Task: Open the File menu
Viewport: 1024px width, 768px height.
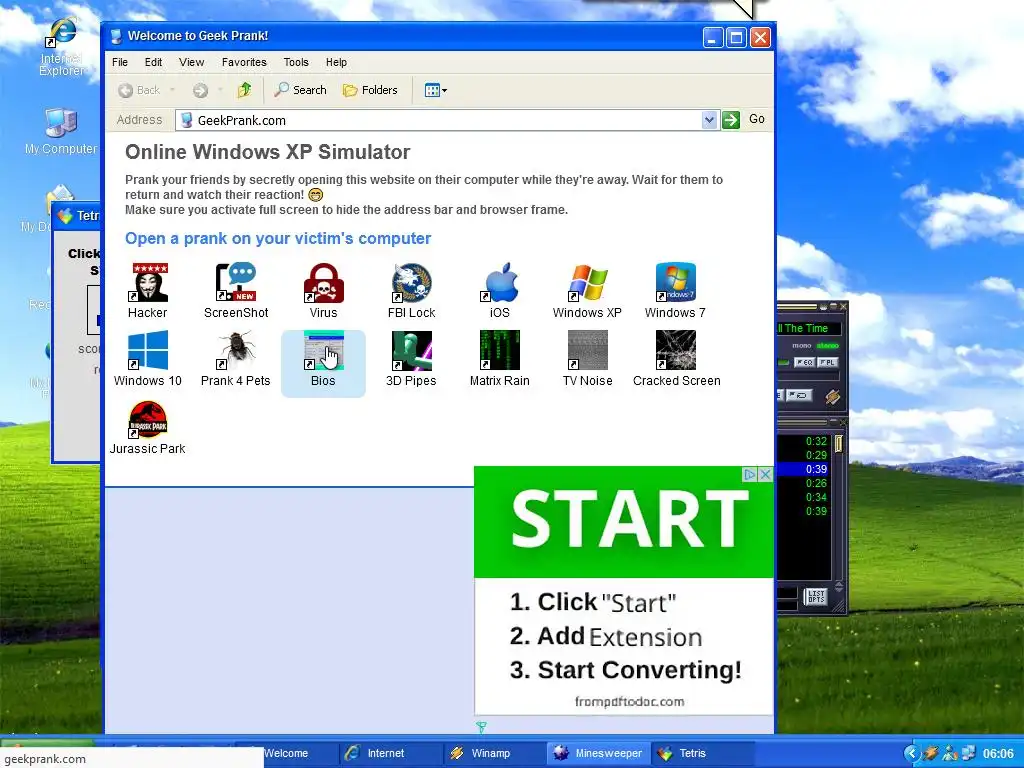Action: 120,62
